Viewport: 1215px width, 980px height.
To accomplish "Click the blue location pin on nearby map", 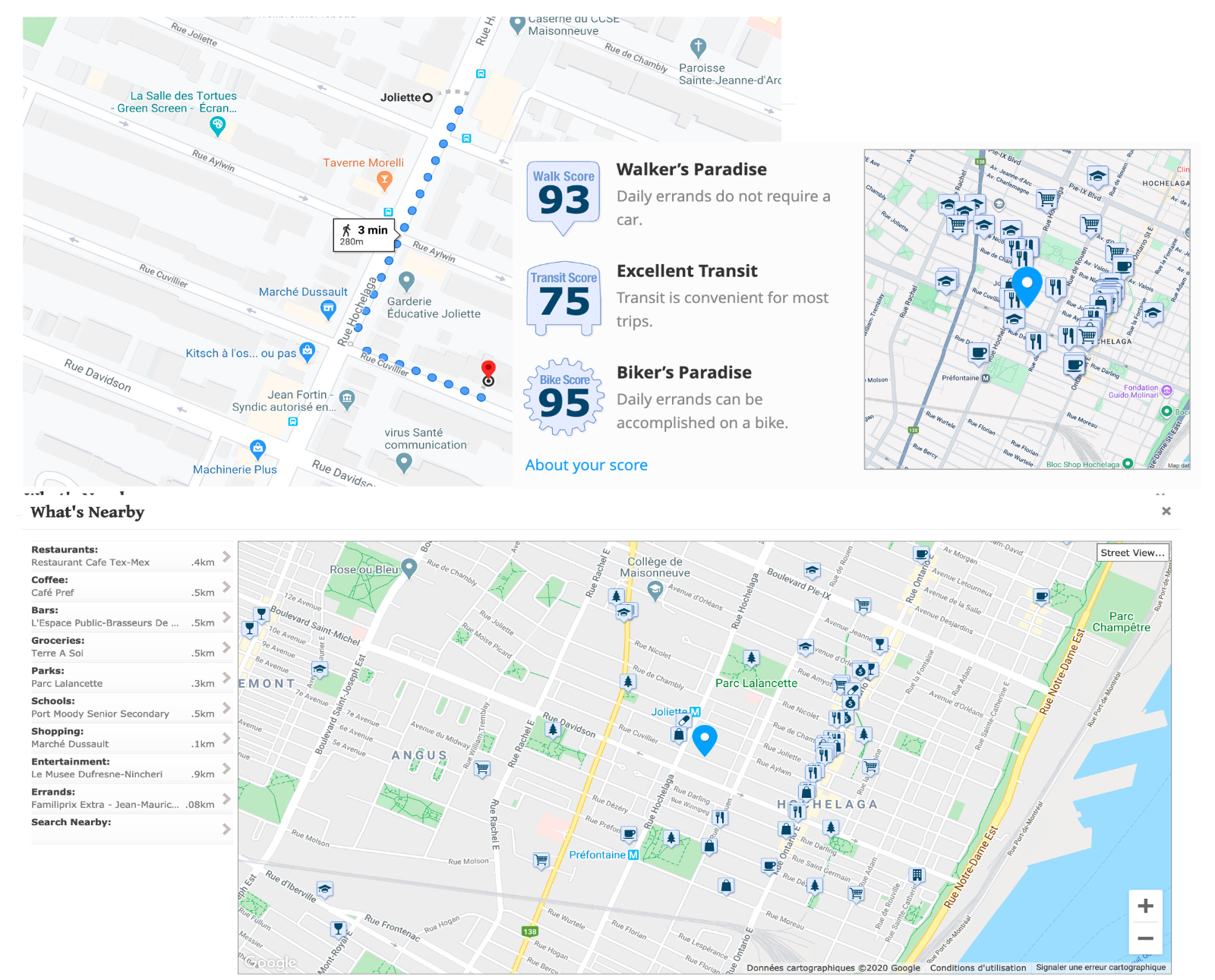I will point(705,739).
